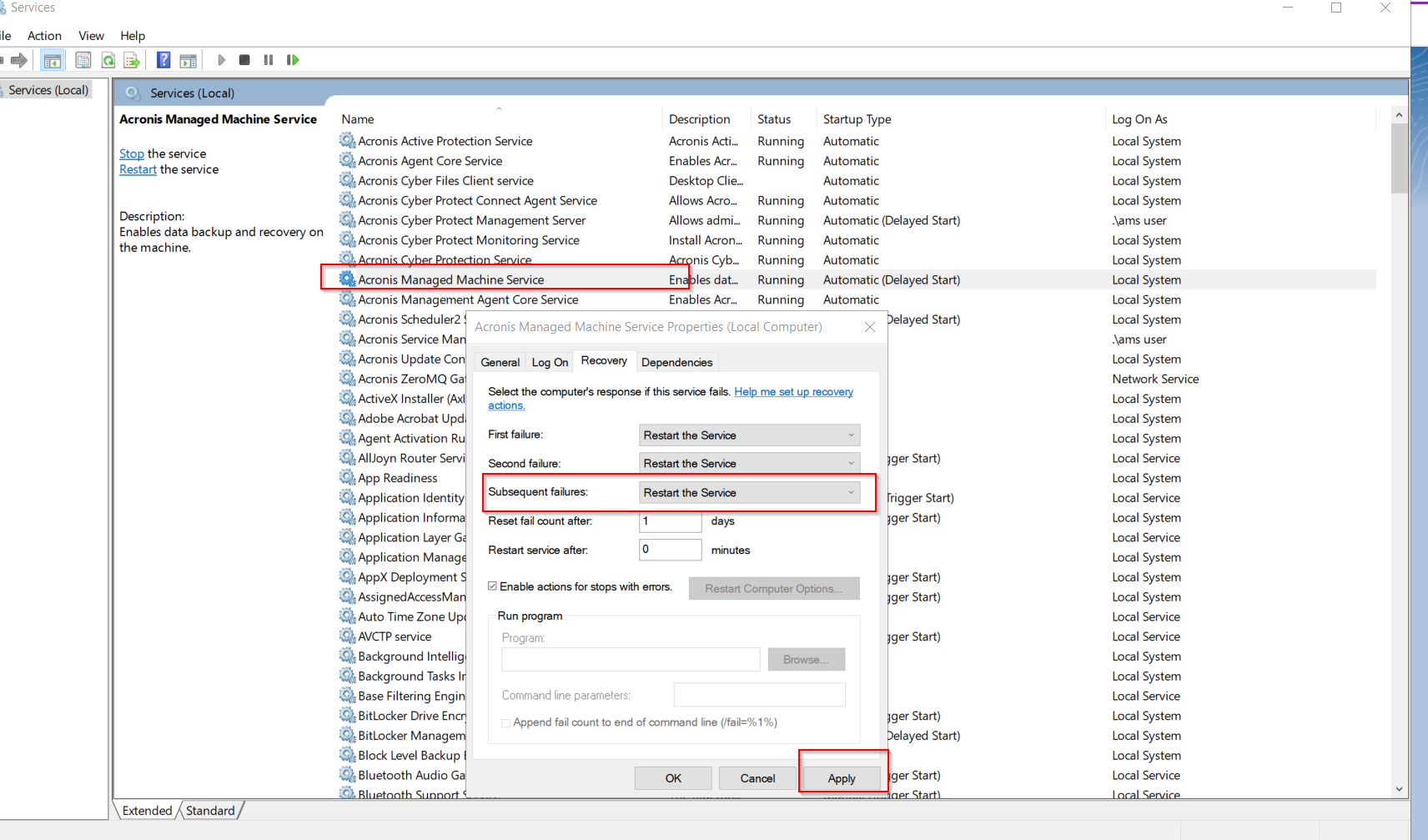The image size is (1428, 840).
Task: Start the selected service using play icon
Action: click(x=221, y=59)
